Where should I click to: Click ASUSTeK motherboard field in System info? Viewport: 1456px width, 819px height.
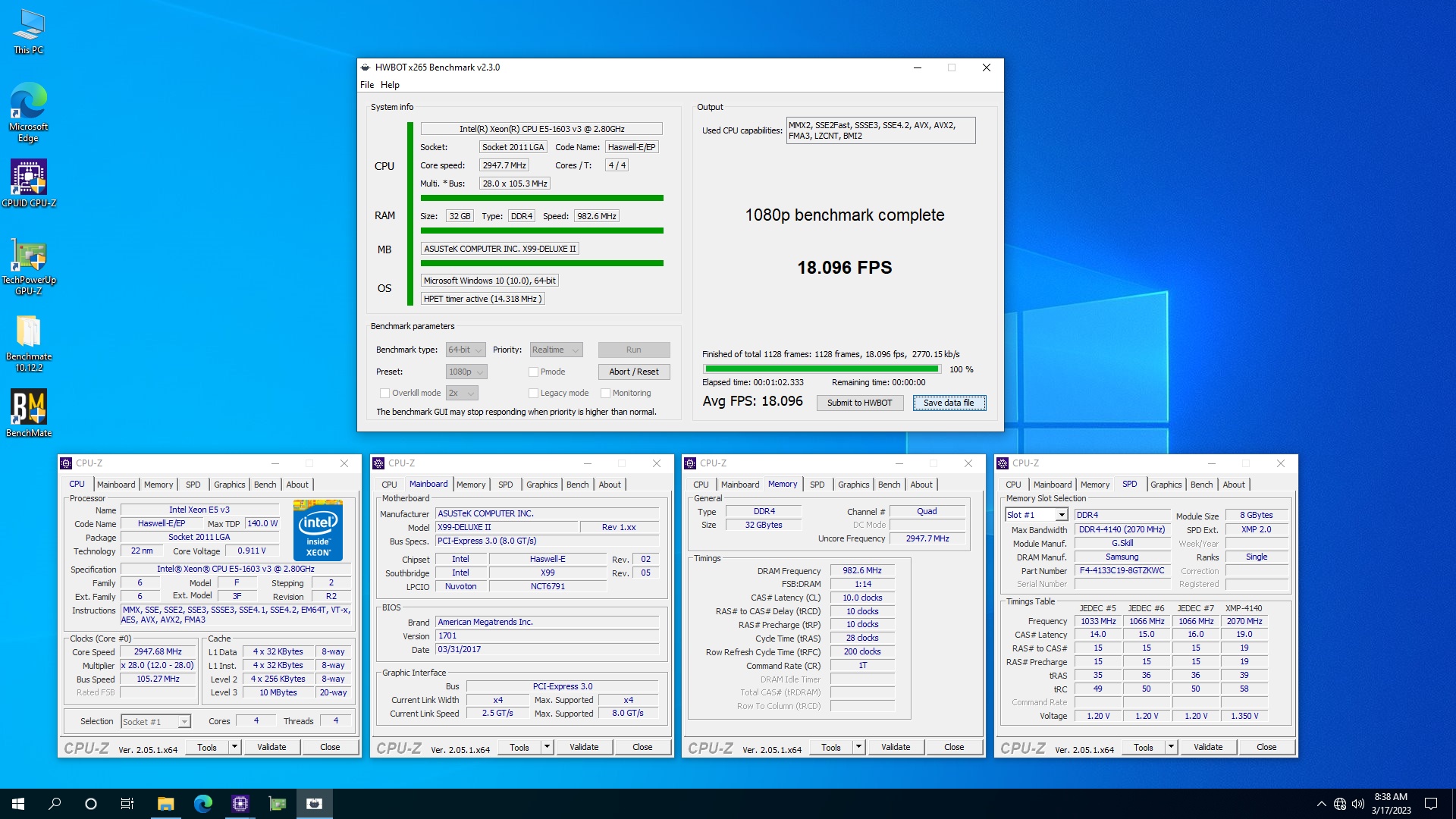[x=500, y=249]
